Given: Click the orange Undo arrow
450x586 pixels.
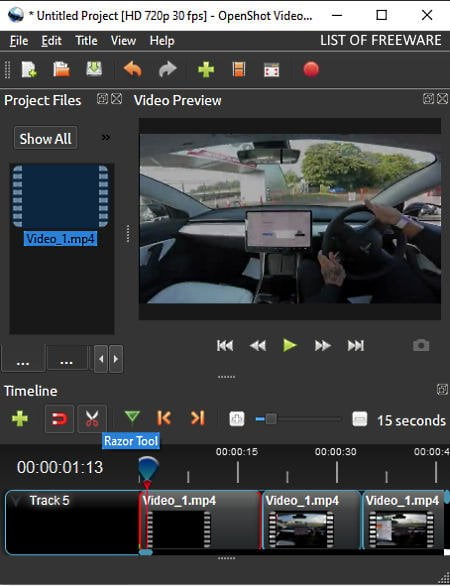Looking at the screenshot, I should (x=133, y=70).
